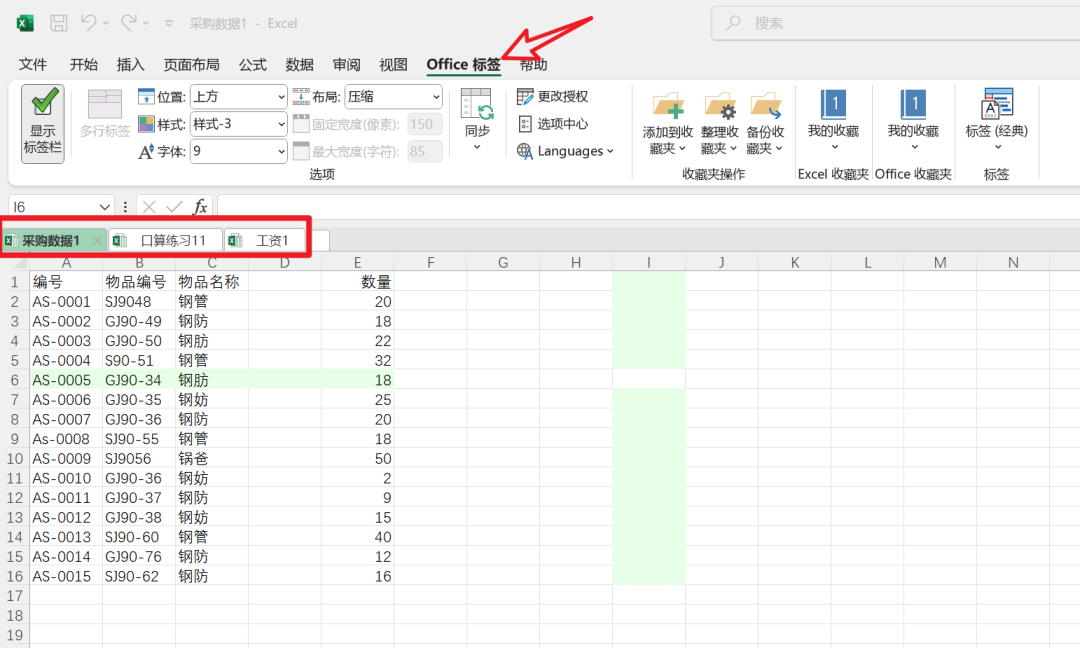Select the Office 标签 ribbon tab
Image resolution: width=1080 pixels, height=648 pixels.
tap(464, 65)
